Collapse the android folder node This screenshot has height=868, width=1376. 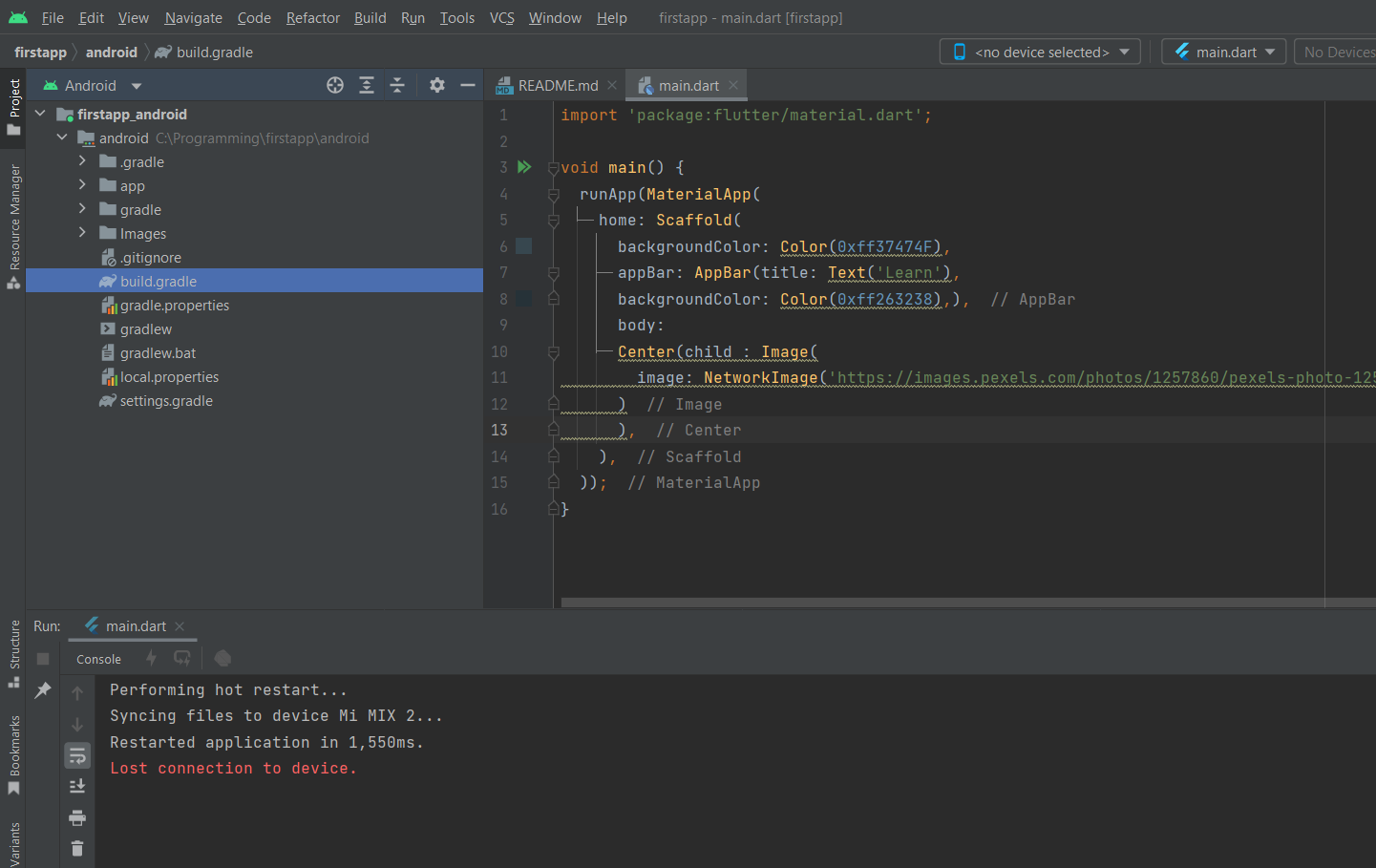coord(62,138)
